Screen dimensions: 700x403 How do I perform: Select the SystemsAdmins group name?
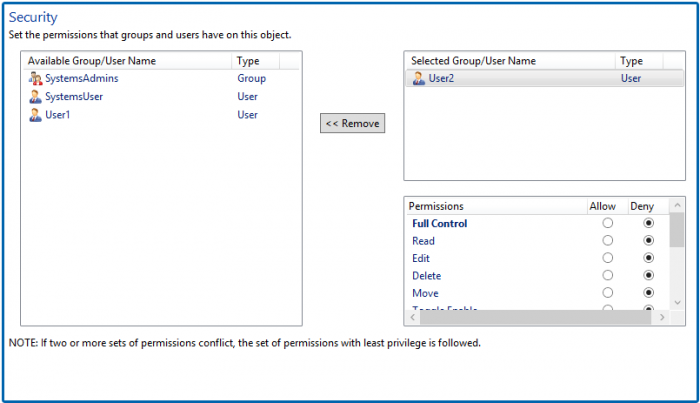(82, 78)
